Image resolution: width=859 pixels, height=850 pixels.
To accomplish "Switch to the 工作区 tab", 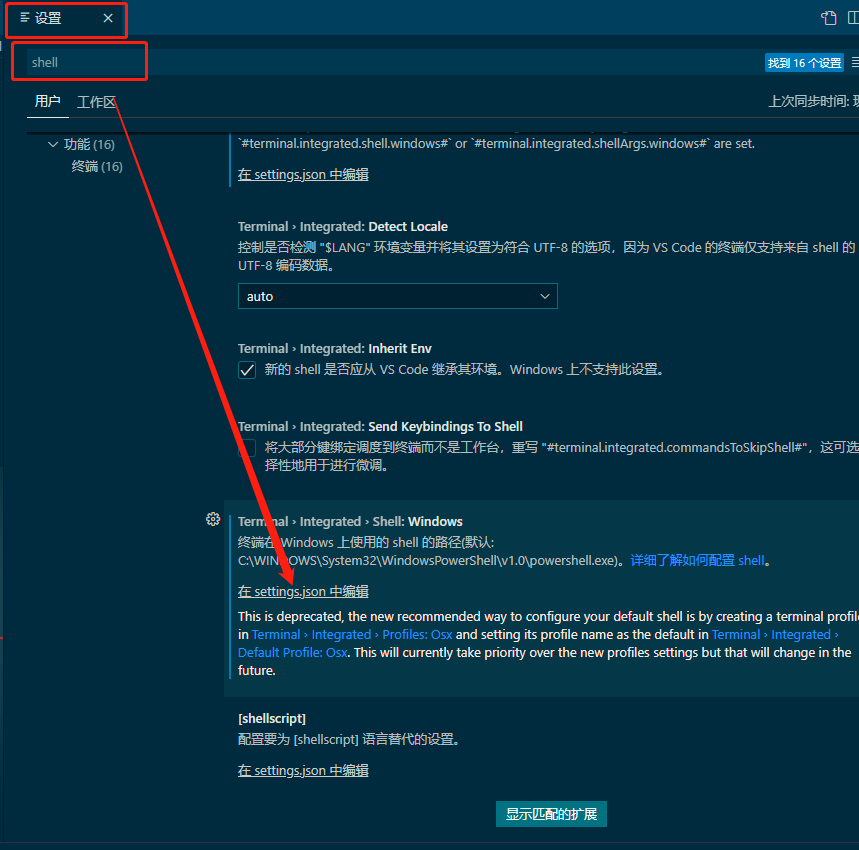I will click(97, 101).
